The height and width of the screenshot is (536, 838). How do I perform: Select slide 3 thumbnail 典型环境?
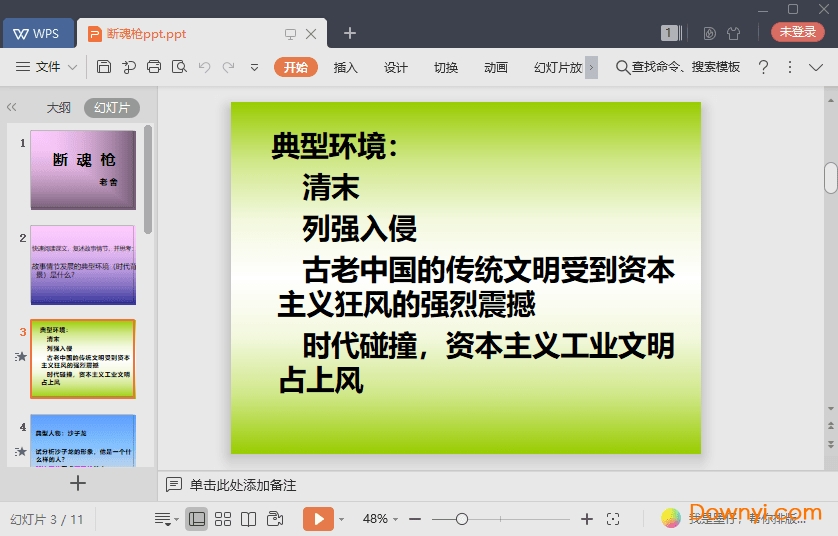[x=83, y=359]
